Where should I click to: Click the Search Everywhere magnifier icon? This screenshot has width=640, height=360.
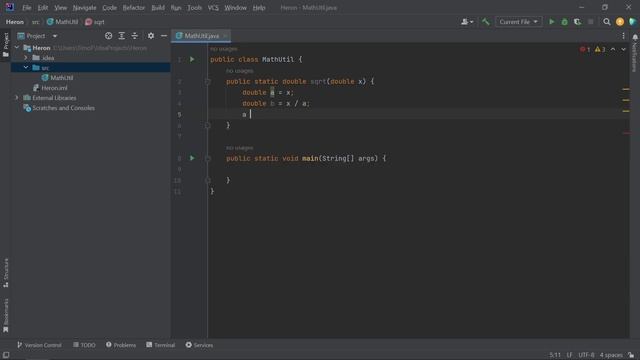click(x=607, y=22)
